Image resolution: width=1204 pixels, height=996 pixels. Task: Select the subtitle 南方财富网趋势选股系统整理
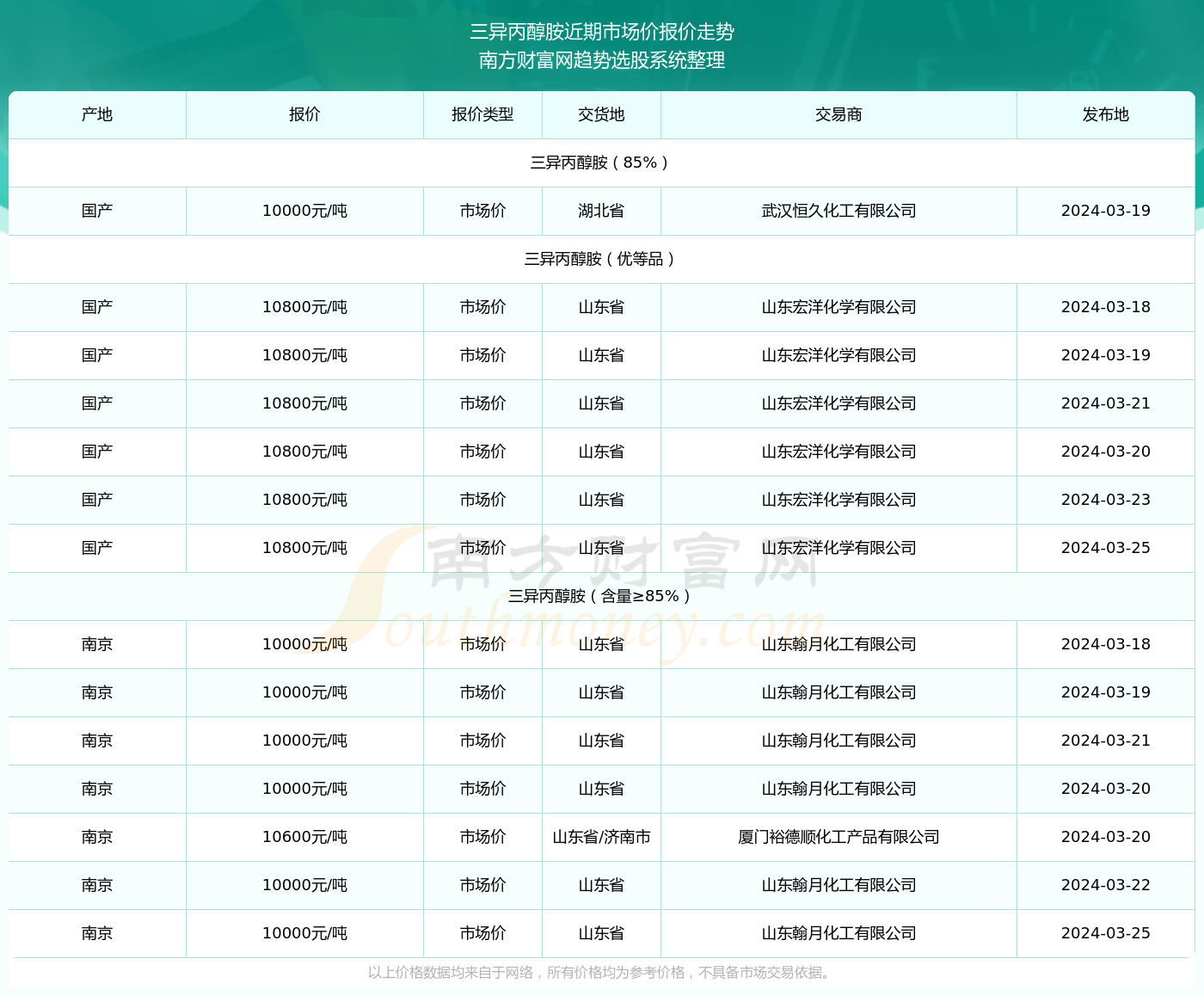tap(602, 60)
